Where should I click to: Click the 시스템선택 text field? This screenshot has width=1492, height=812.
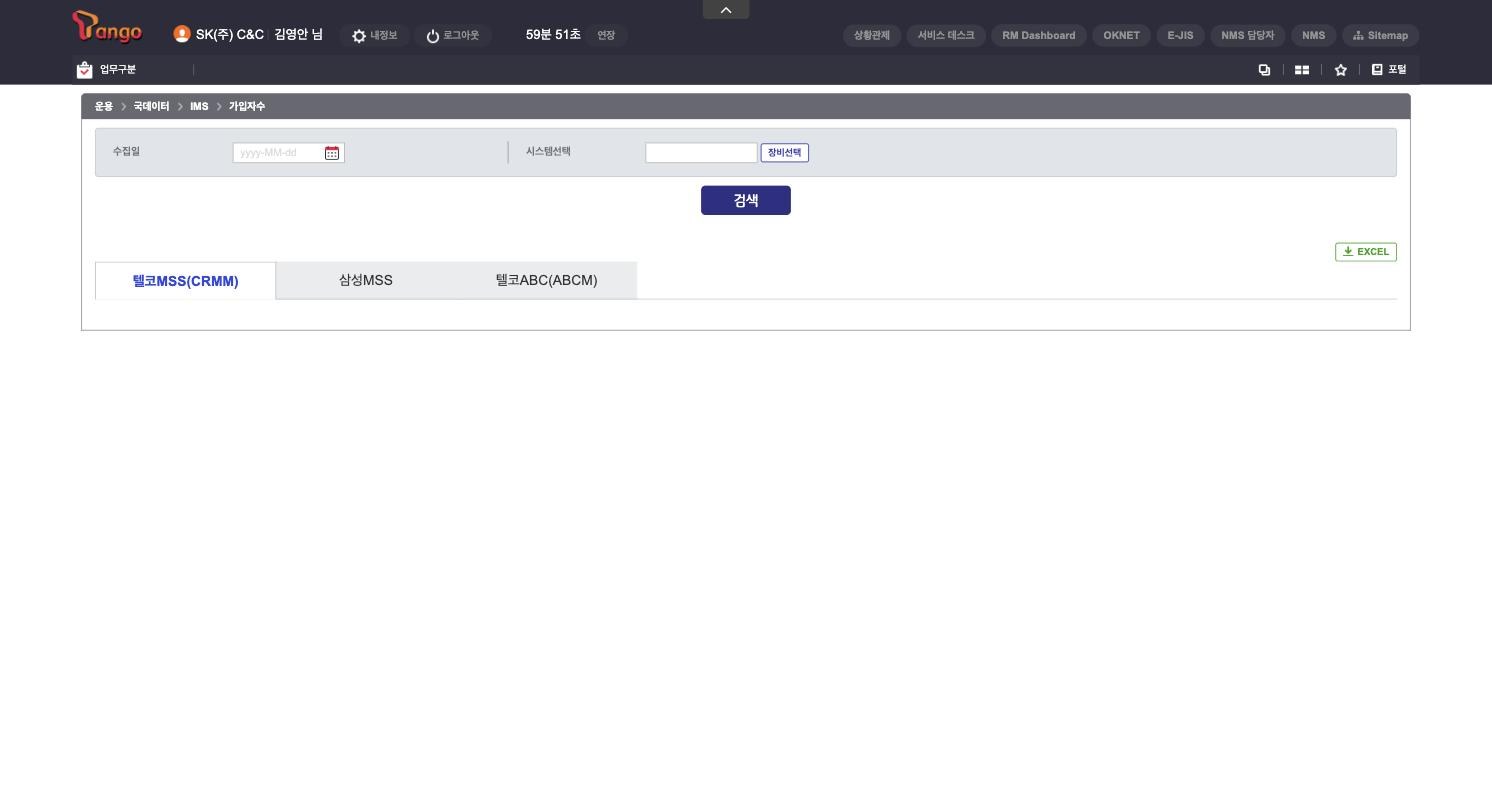click(x=701, y=153)
